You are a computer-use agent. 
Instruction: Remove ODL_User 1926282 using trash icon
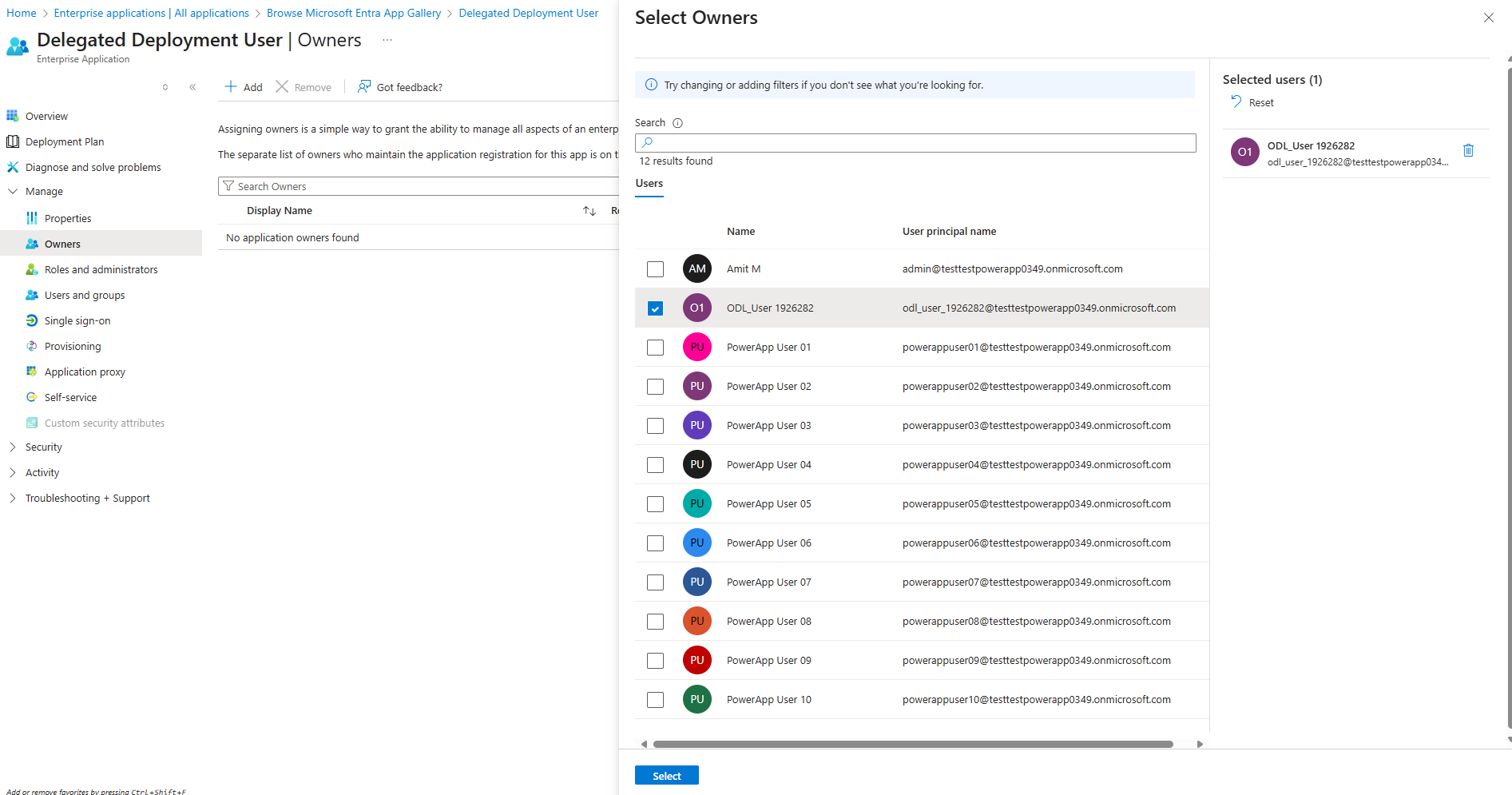pos(1468,150)
